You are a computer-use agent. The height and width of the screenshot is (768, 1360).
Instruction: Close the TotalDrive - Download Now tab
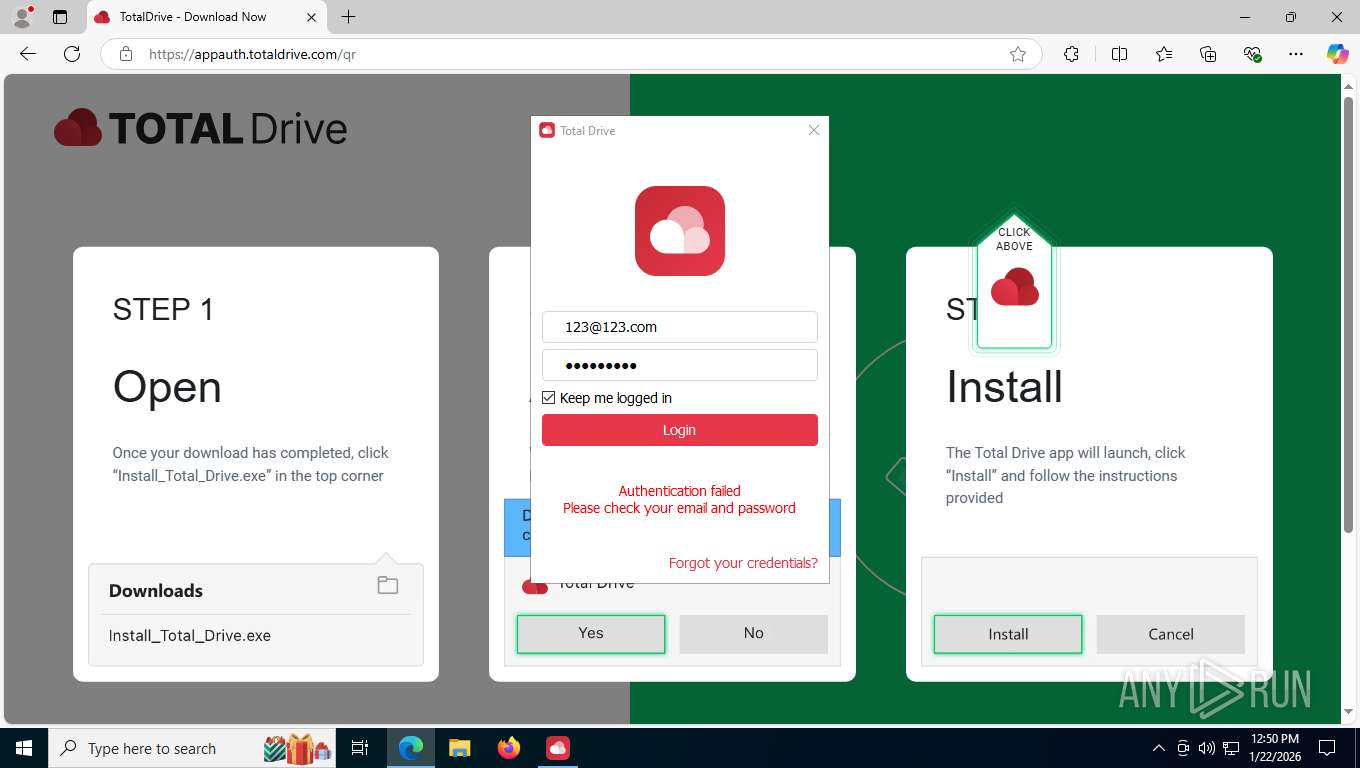point(311,17)
